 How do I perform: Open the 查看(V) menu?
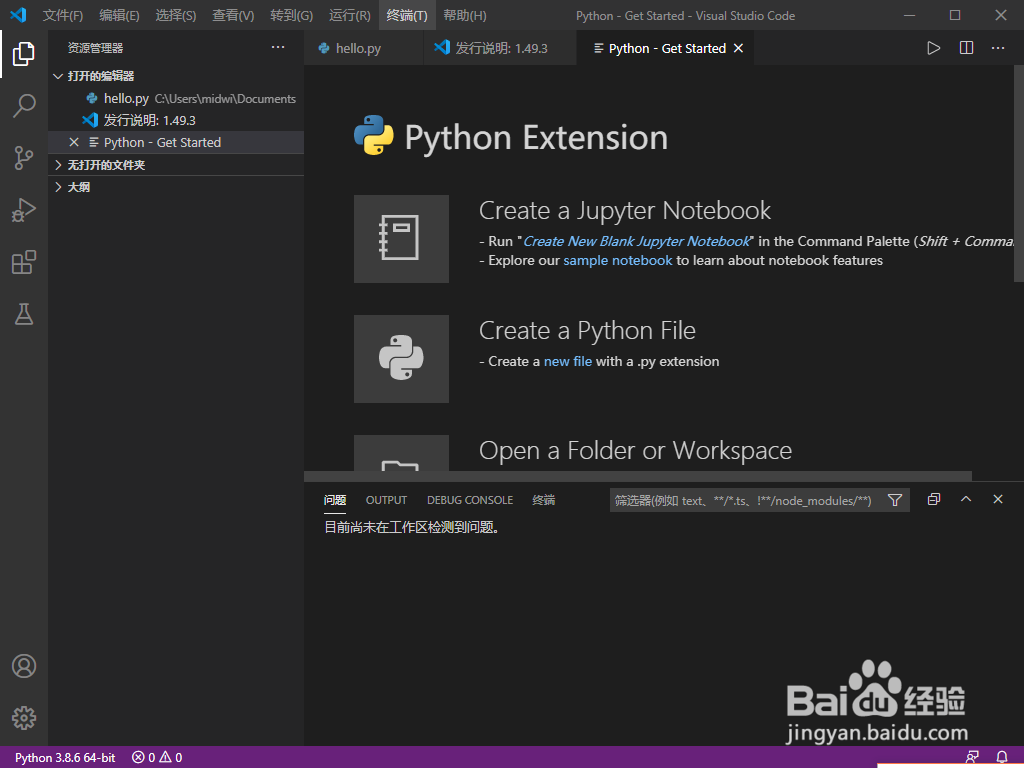233,15
